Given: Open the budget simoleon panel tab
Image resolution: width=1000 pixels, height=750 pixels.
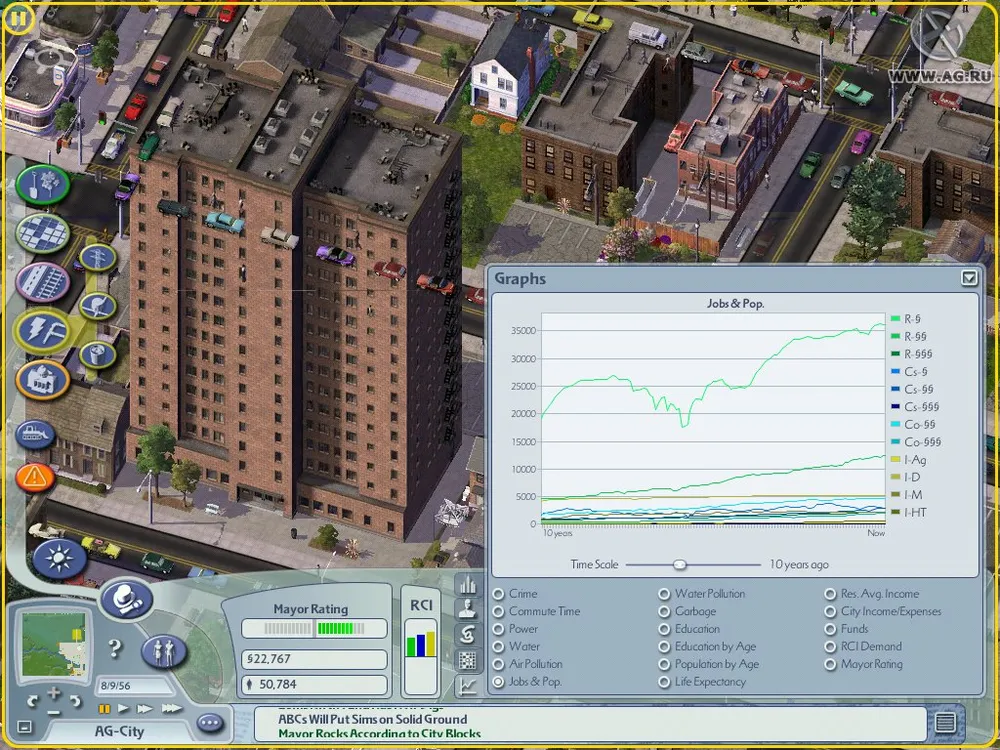Looking at the screenshot, I should point(467,634).
